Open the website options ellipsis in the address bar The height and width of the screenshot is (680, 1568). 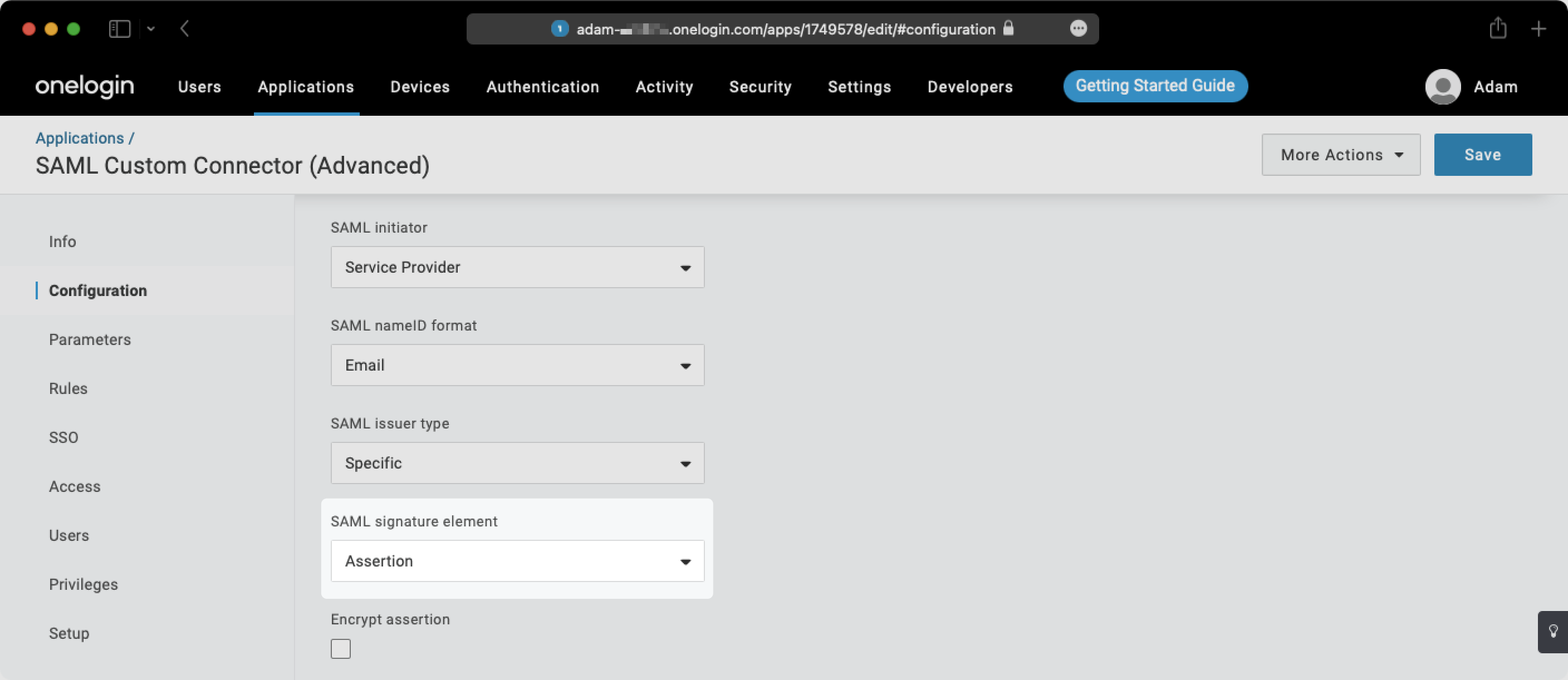[x=1079, y=28]
